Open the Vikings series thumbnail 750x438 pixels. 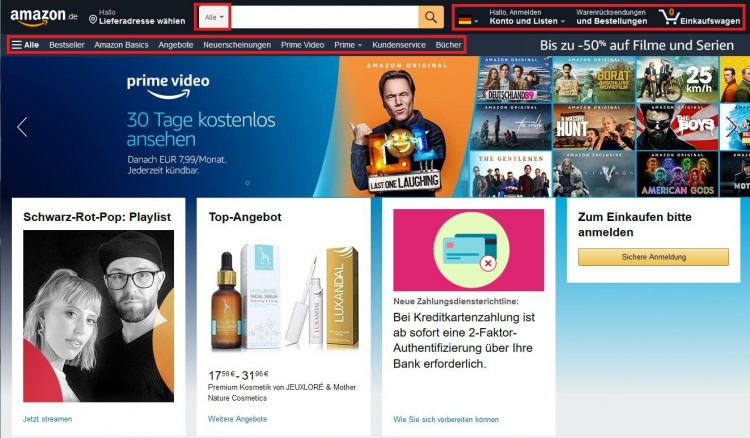[x=594, y=174]
